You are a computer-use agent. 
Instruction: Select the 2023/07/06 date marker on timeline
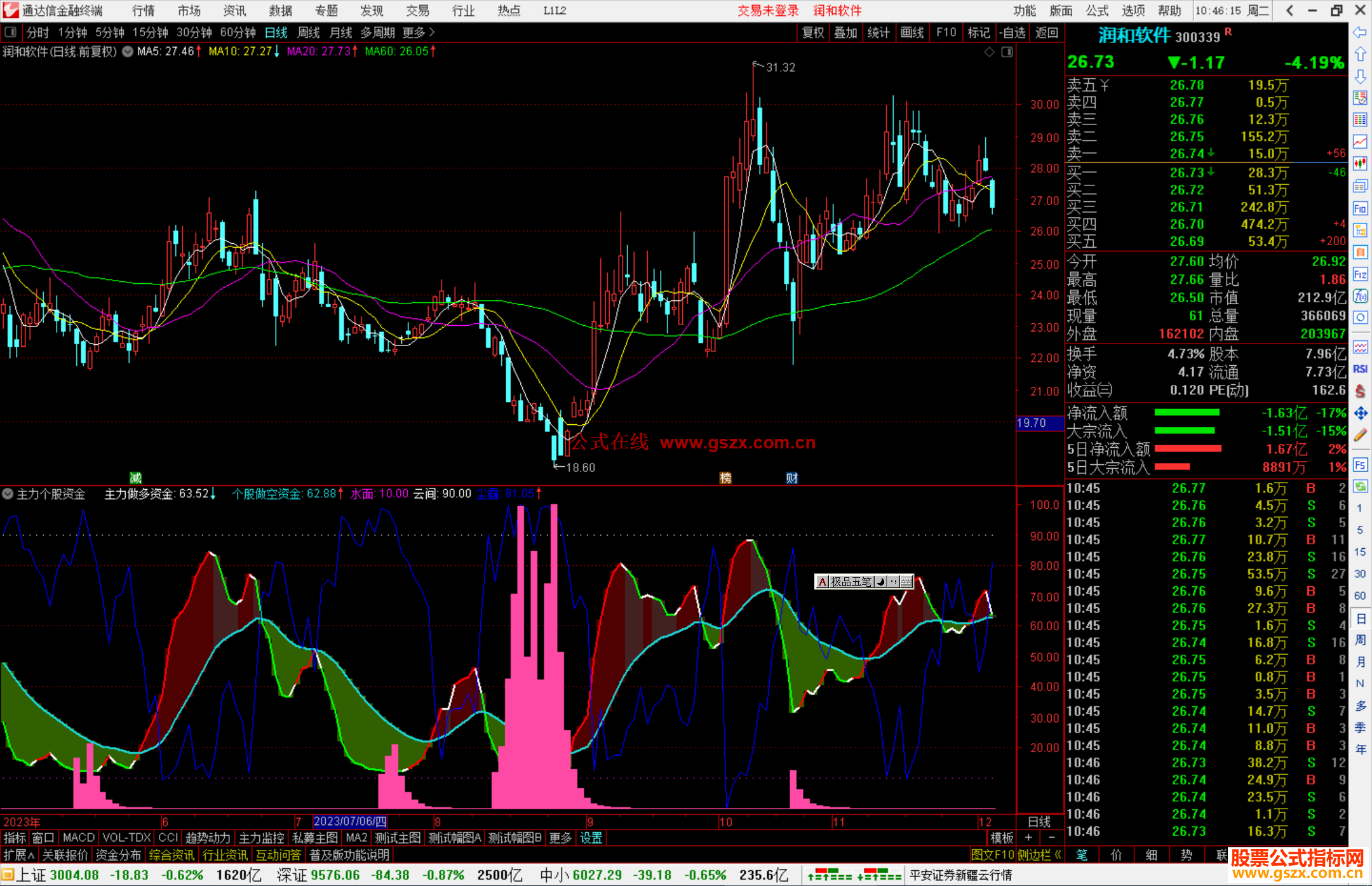pyautogui.click(x=350, y=821)
